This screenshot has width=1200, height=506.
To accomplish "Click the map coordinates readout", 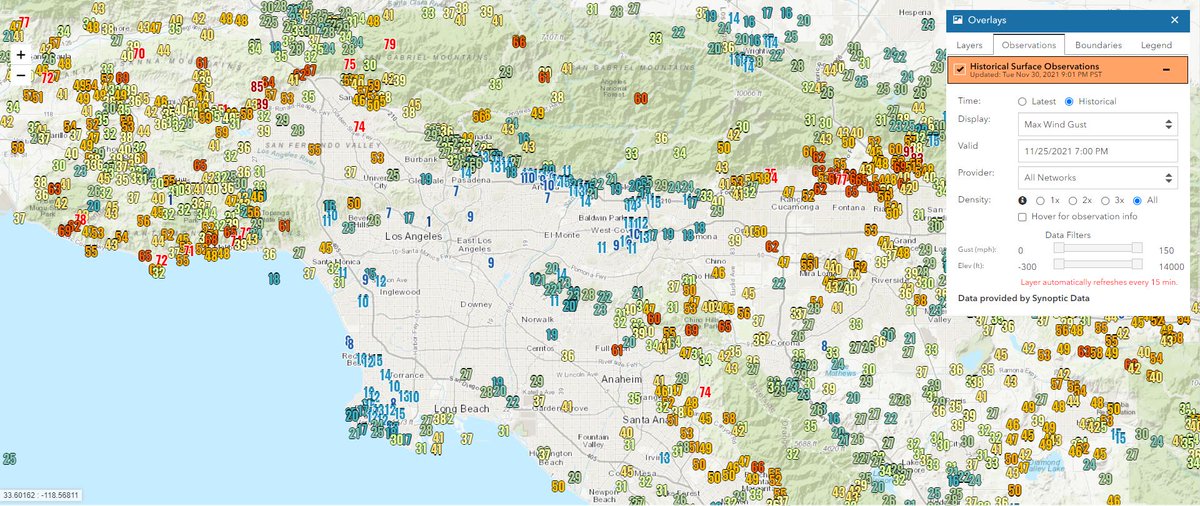I will (x=41, y=495).
